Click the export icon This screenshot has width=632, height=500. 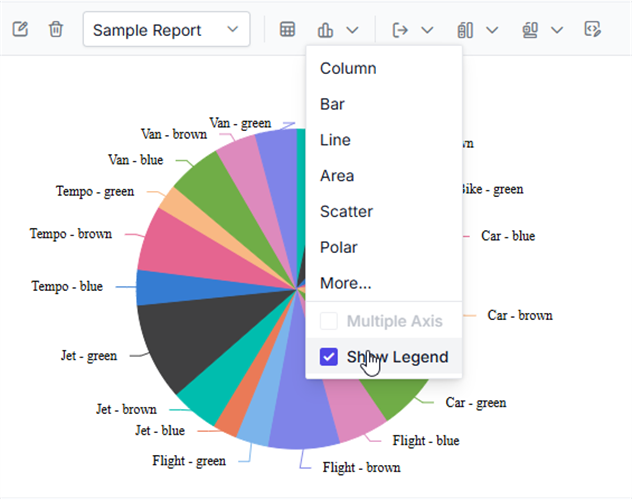pyautogui.click(x=400, y=30)
